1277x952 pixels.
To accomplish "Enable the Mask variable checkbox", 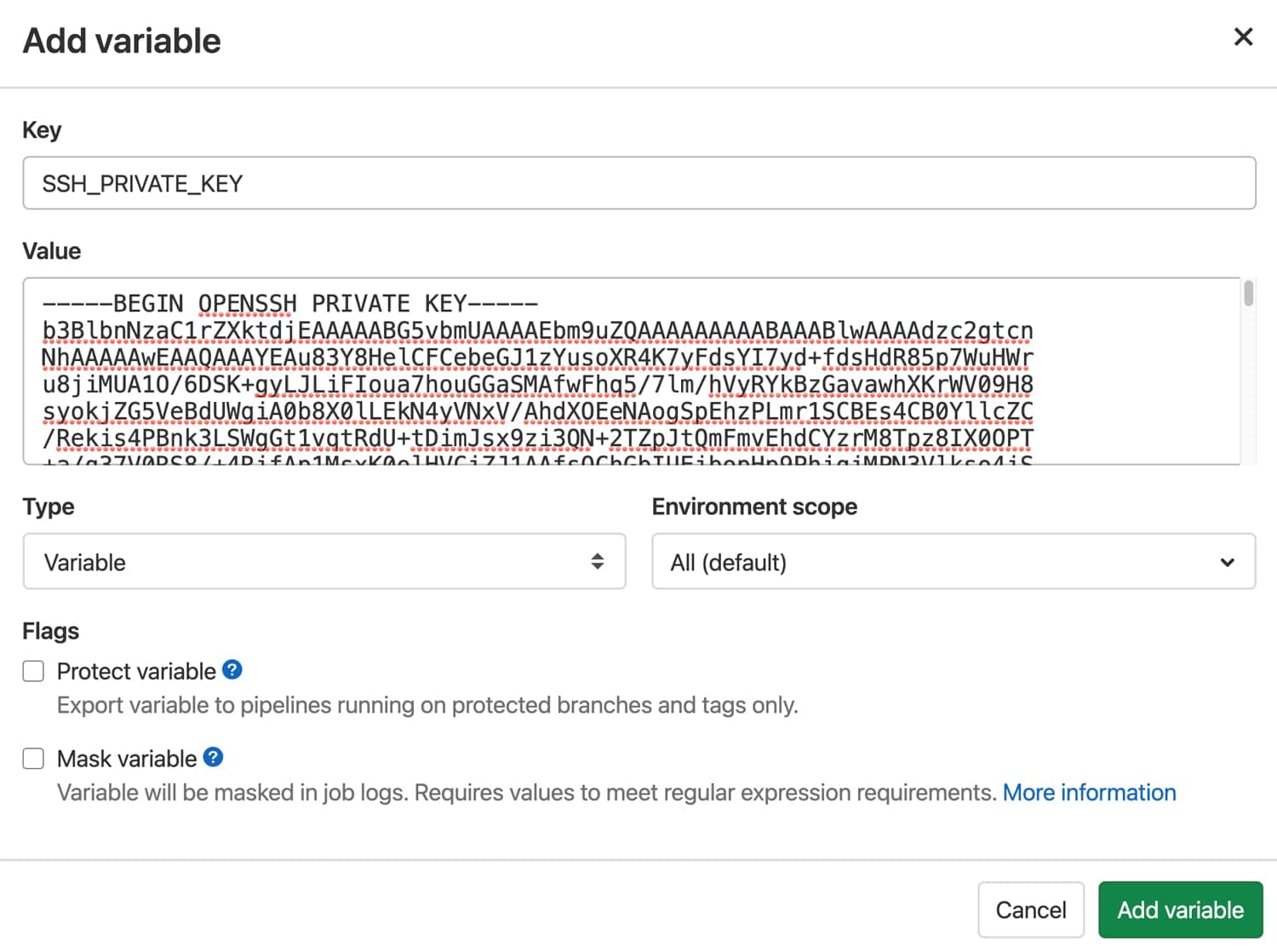I will [32, 758].
